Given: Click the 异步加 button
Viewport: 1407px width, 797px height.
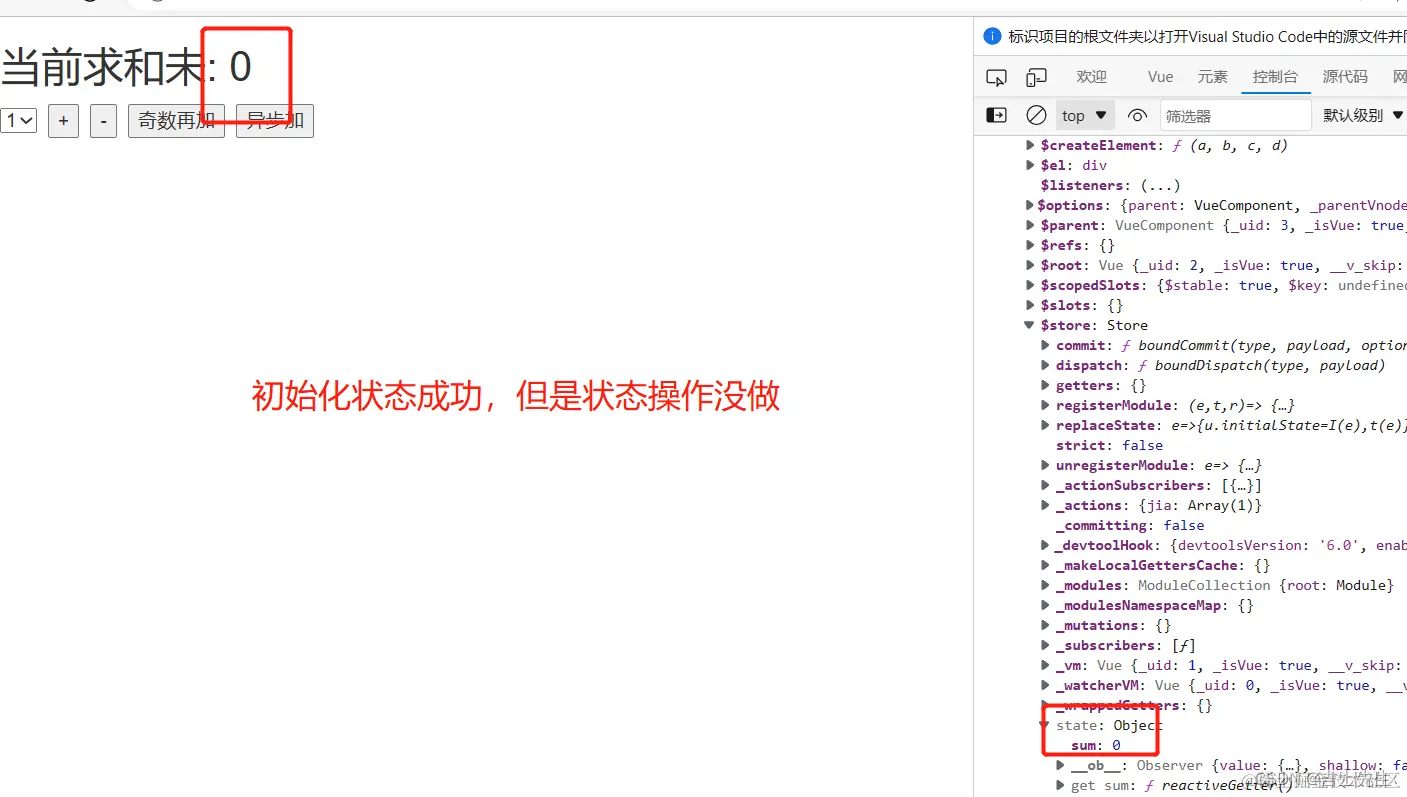Looking at the screenshot, I should pos(275,121).
